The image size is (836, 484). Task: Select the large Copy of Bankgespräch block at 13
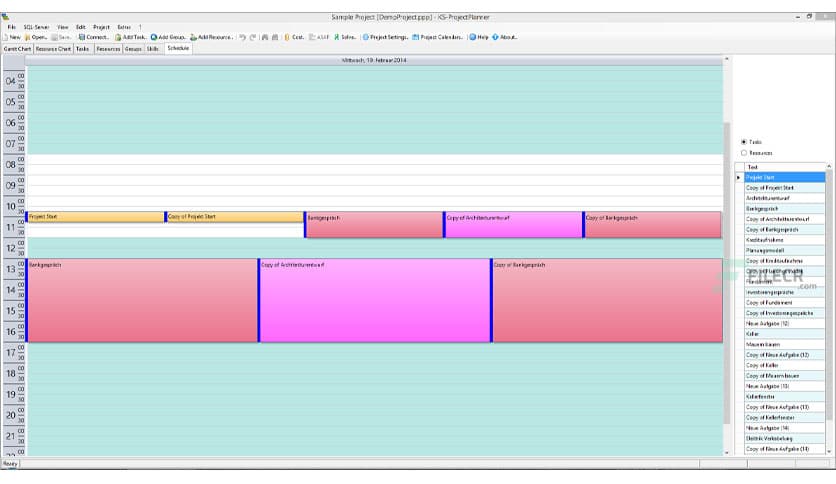tap(607, 300)
